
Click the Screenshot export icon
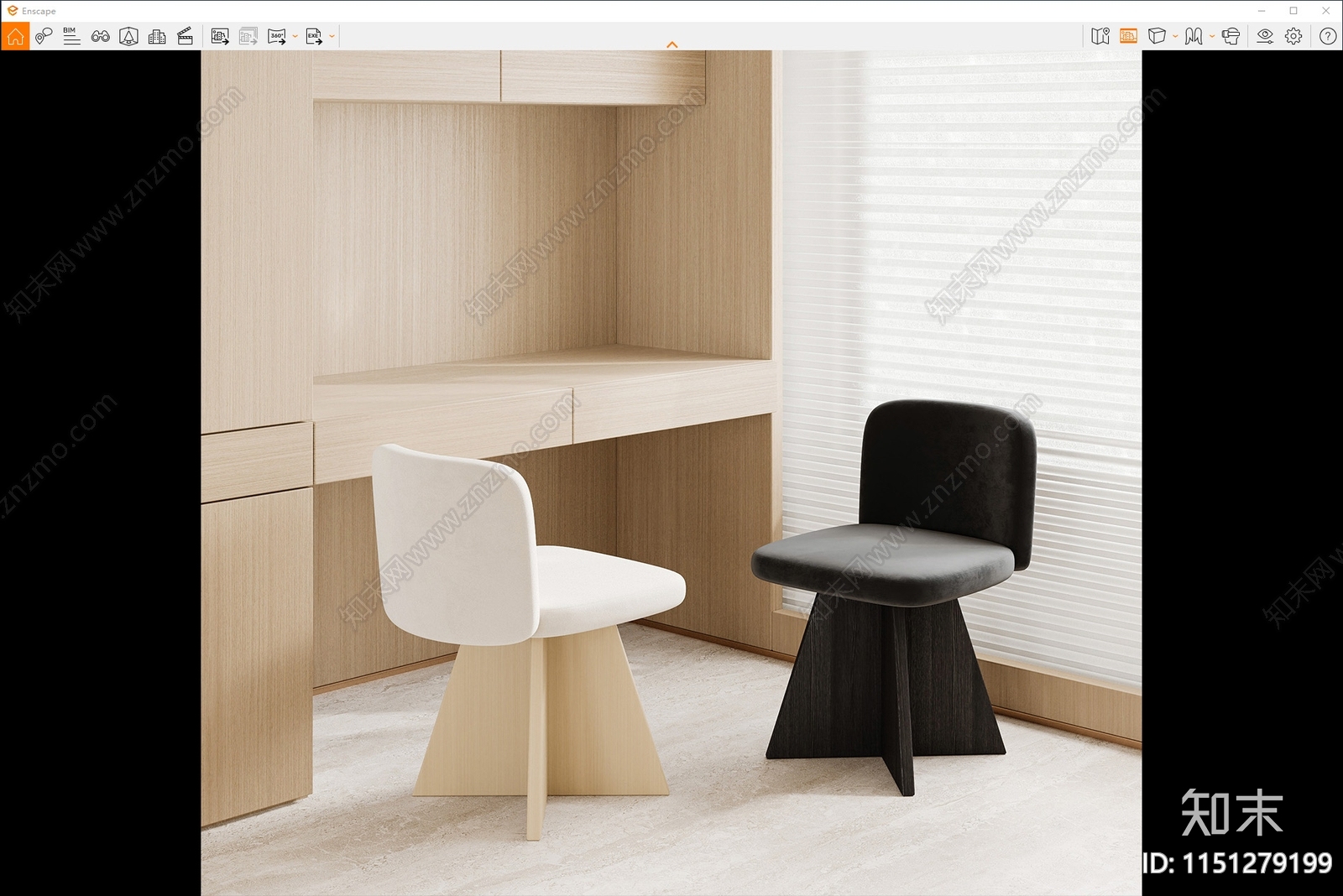tap(220, 36)
